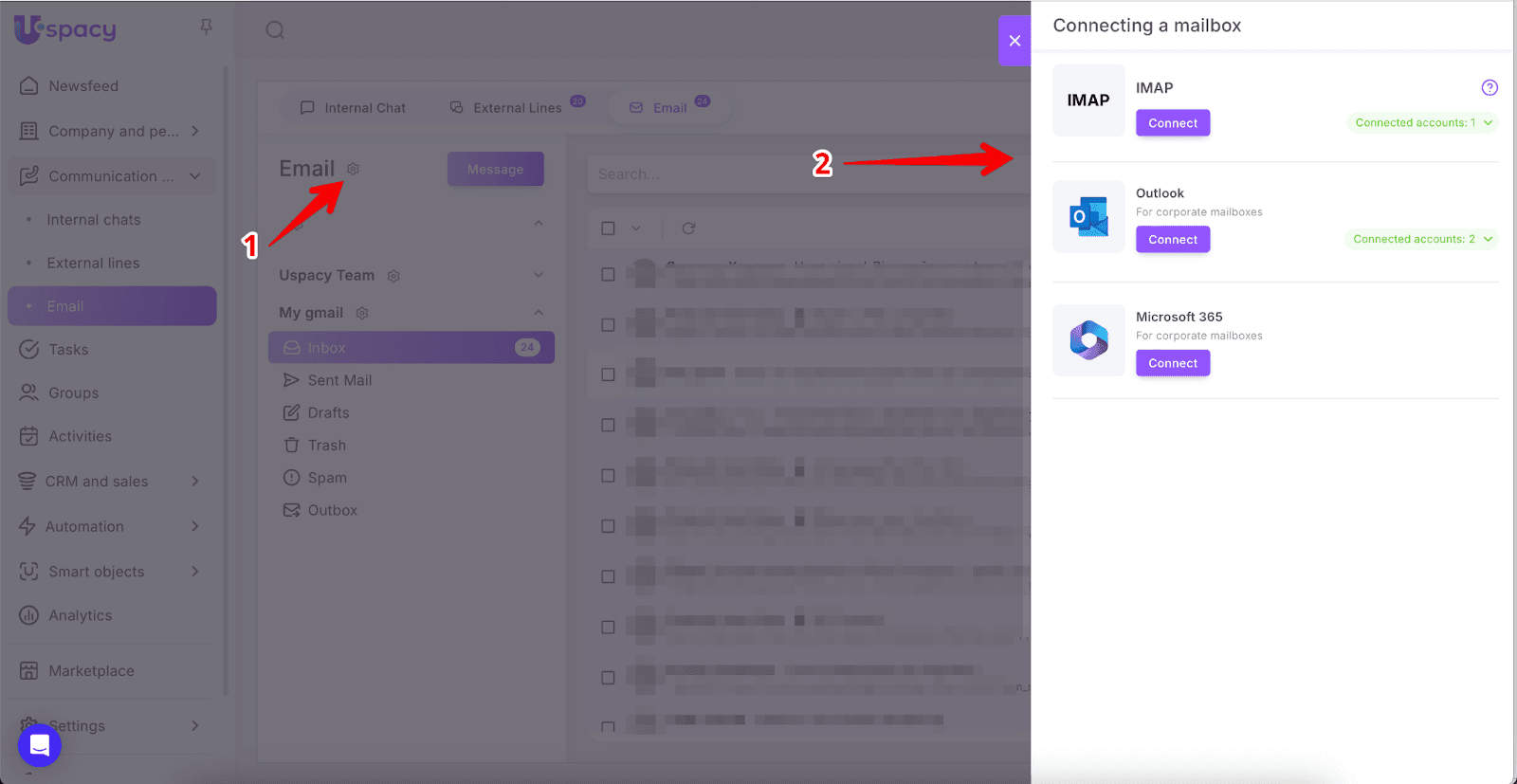Pin the sidebar using the pin icon
Screen dimensions: 1517x784
click(206, 27)
